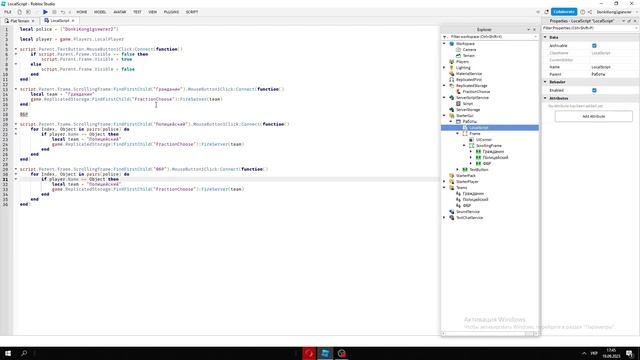Viewport: 640px width, 360px height.
Task: Open the Explorer filter funnel dropdown
Action: (444, 37)
